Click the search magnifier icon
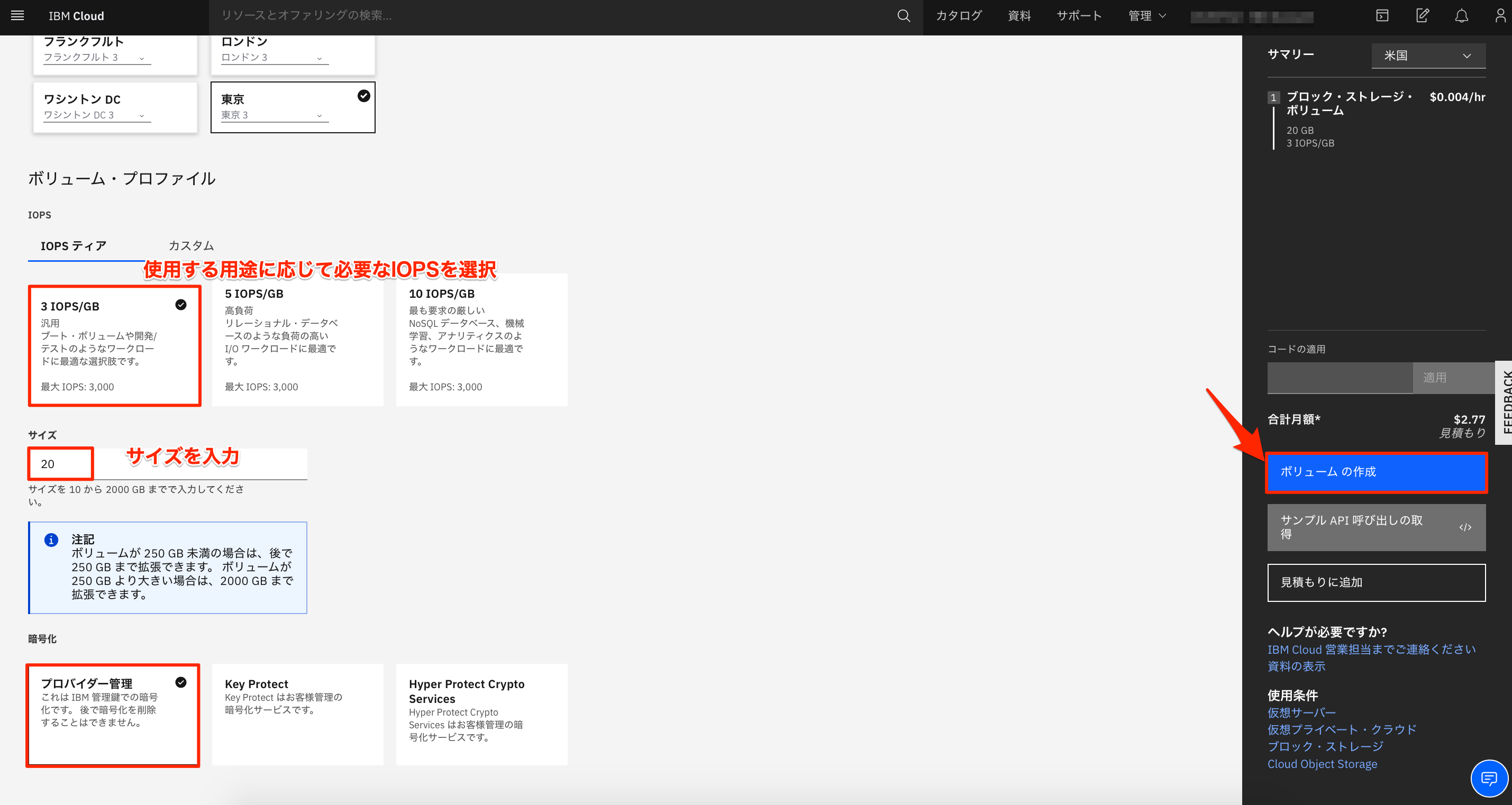The image size is (1512, 805). click(903, 16)
